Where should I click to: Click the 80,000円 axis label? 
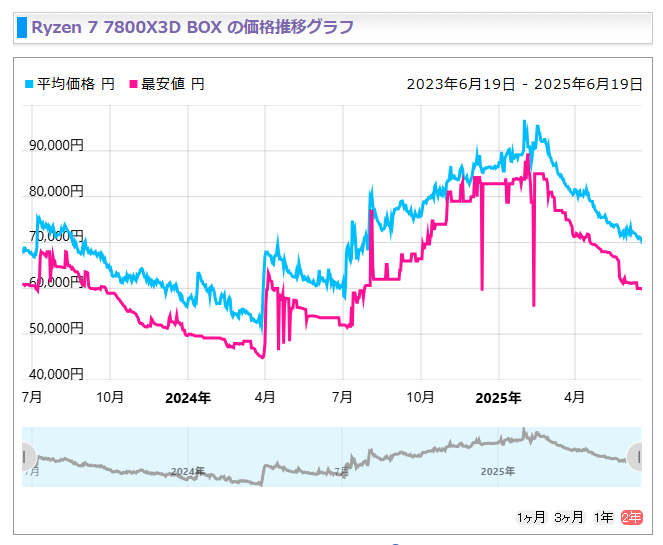click(x=56, y=191)
